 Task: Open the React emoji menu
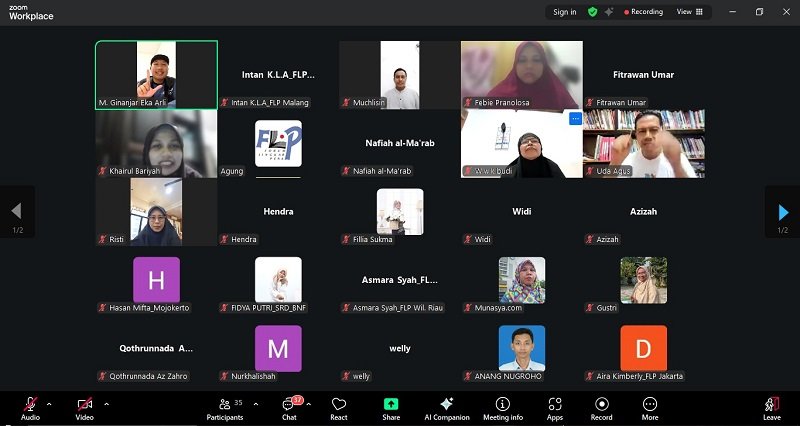pyautogui.click(x=339, y=409)
